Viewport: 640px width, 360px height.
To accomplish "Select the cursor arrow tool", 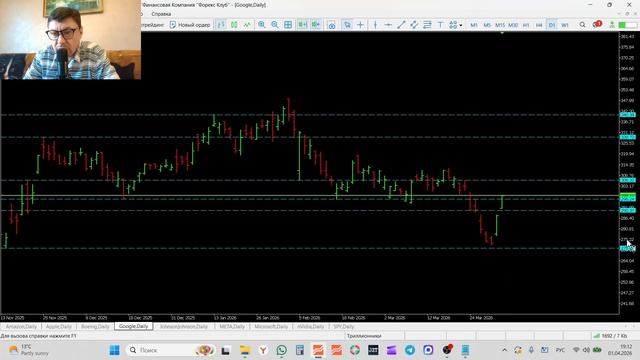I will [x=347, y=25].
